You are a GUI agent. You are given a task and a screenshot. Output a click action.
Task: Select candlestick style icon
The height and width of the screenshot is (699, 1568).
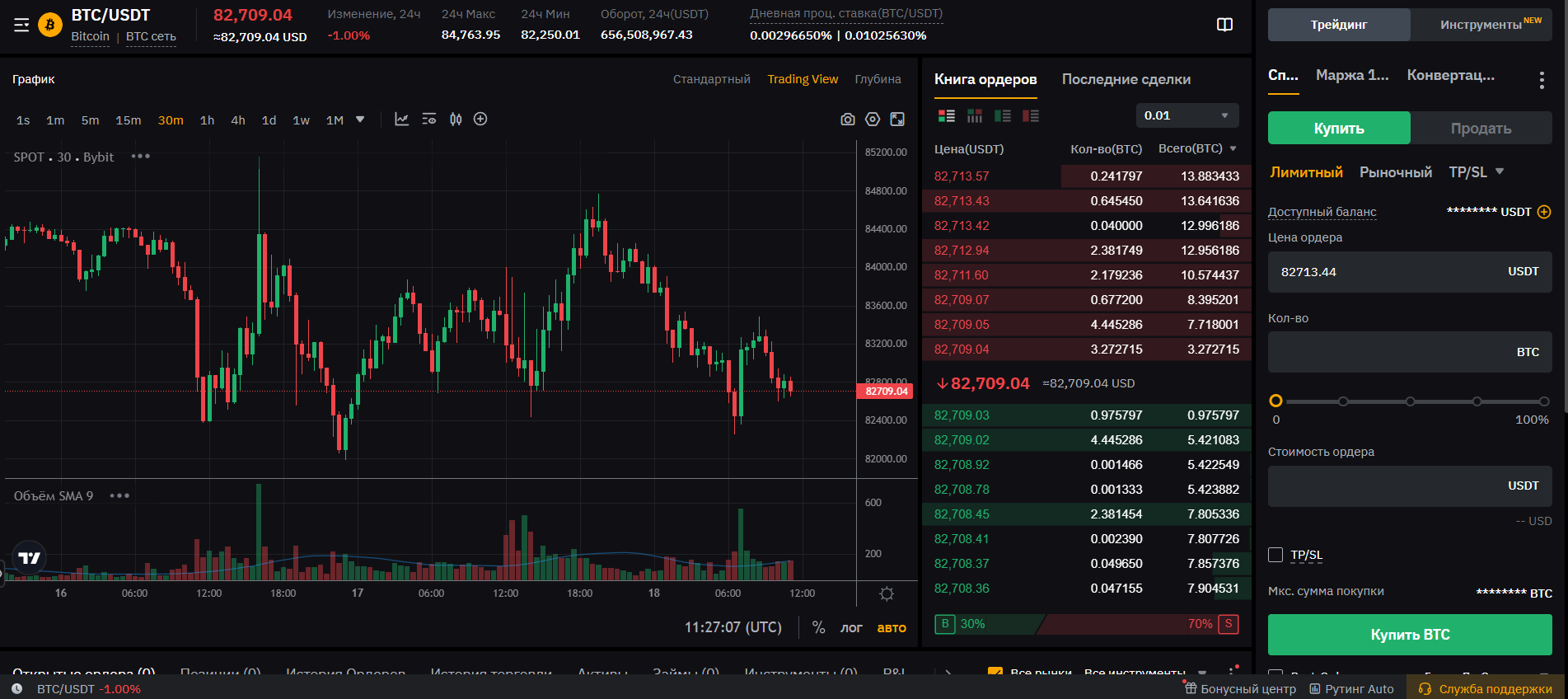pyautogui.click(x=456, y=120)
